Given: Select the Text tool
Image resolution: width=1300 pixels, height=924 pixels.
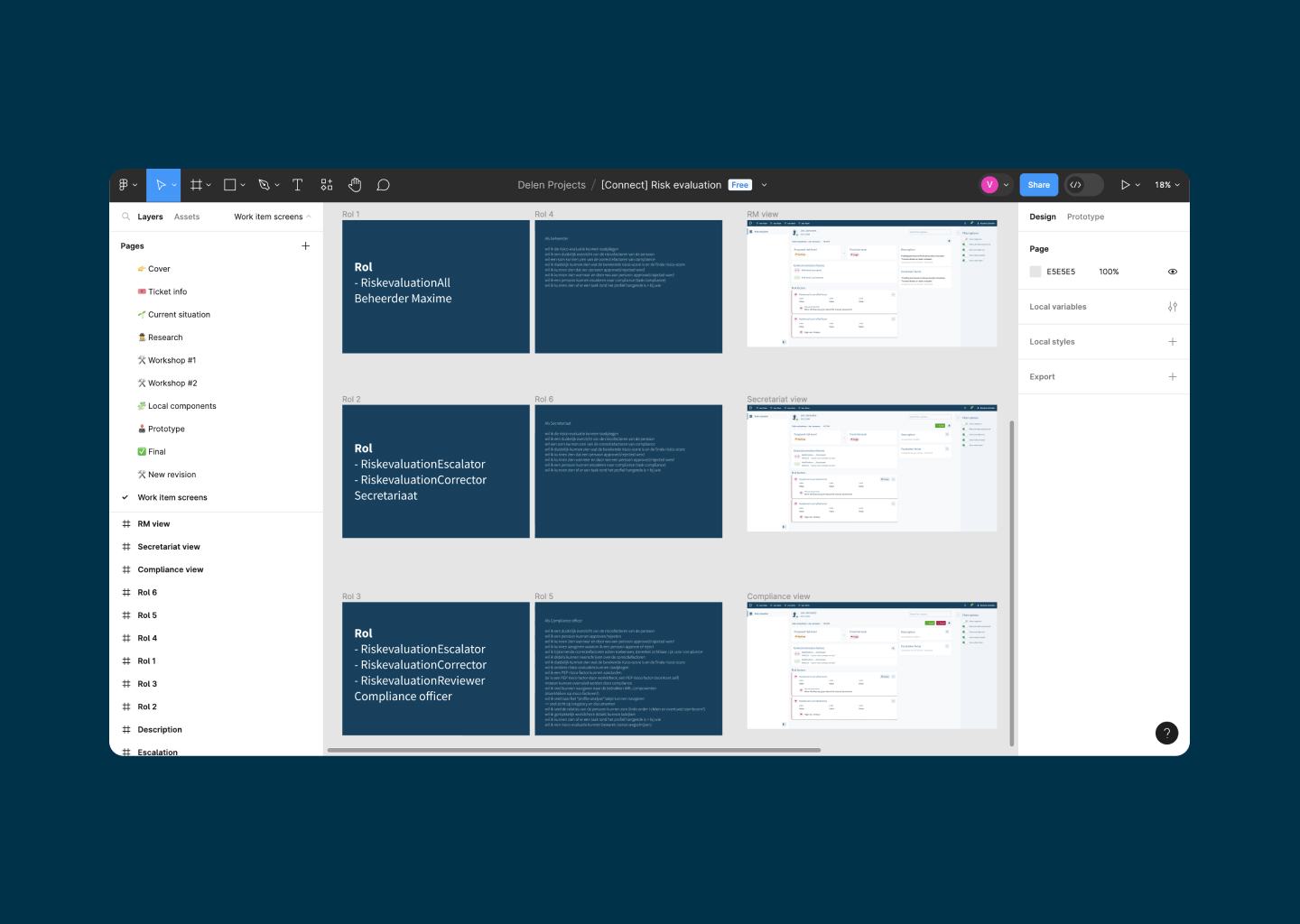Looking at the screenshot, I should coord(297,185).
